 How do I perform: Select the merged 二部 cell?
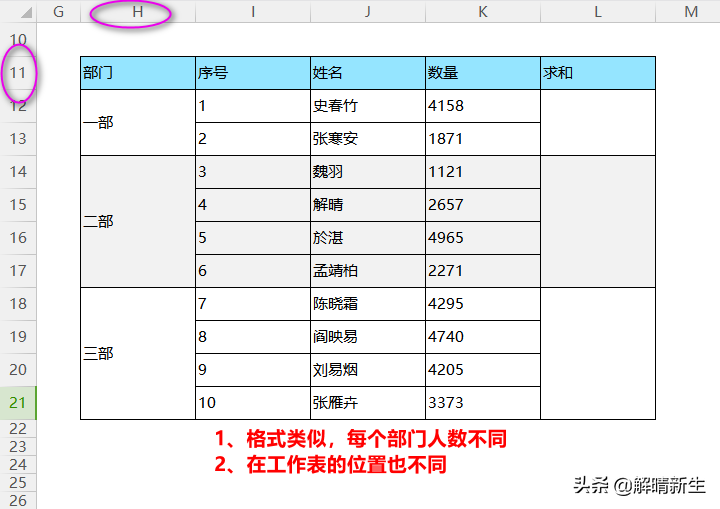pos(138,221)
